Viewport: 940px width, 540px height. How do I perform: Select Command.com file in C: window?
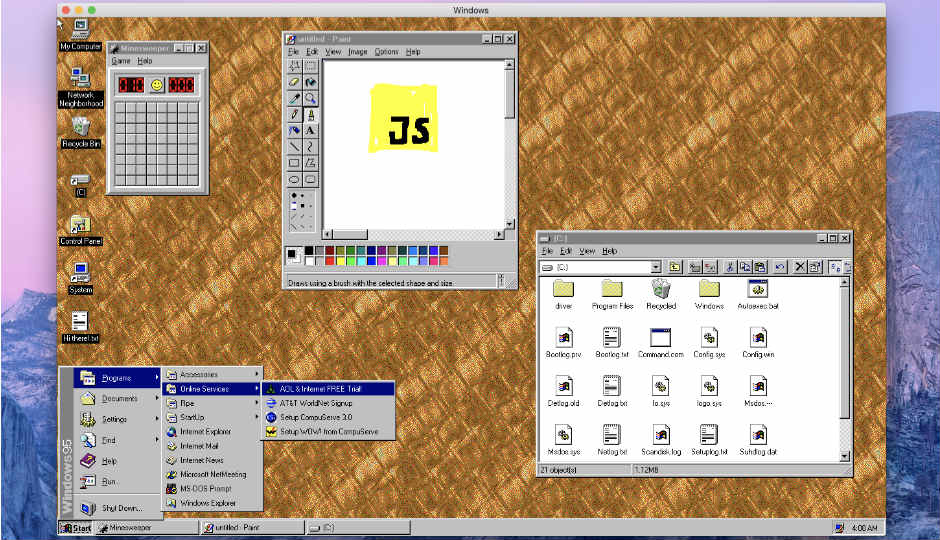point(661,343)
